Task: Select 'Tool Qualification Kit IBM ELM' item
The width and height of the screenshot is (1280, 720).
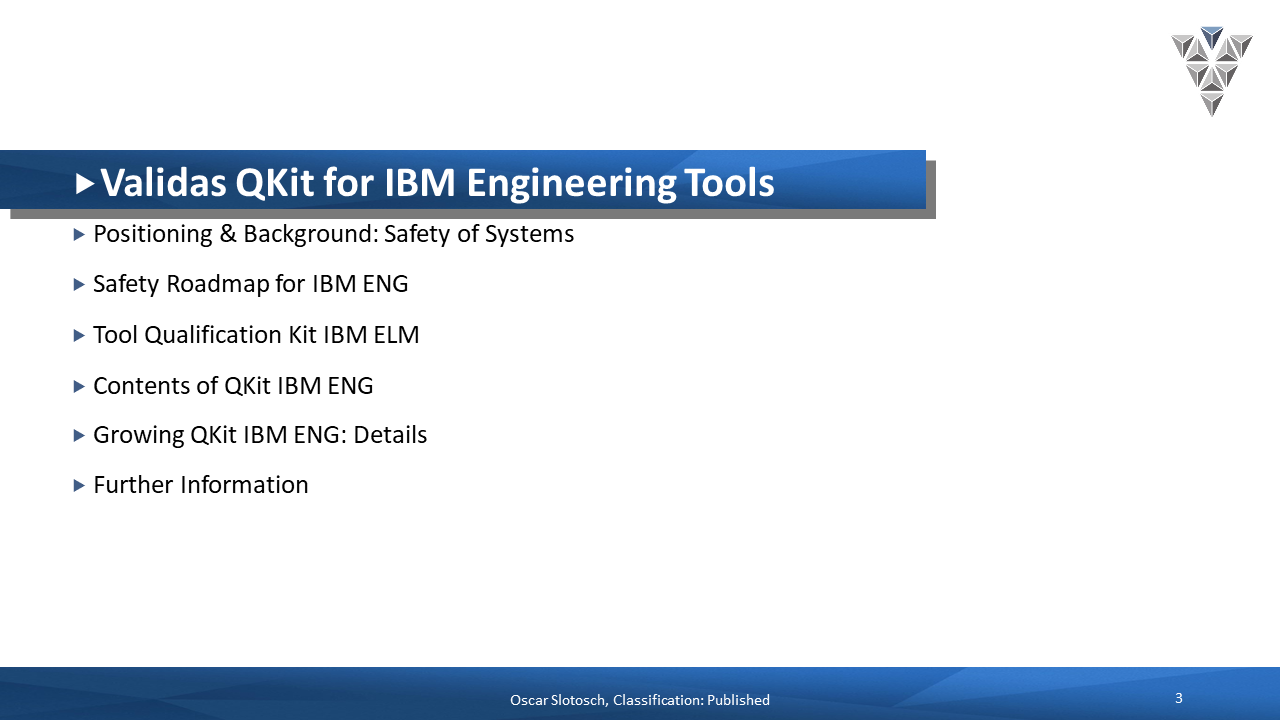Action: [256, 335]
